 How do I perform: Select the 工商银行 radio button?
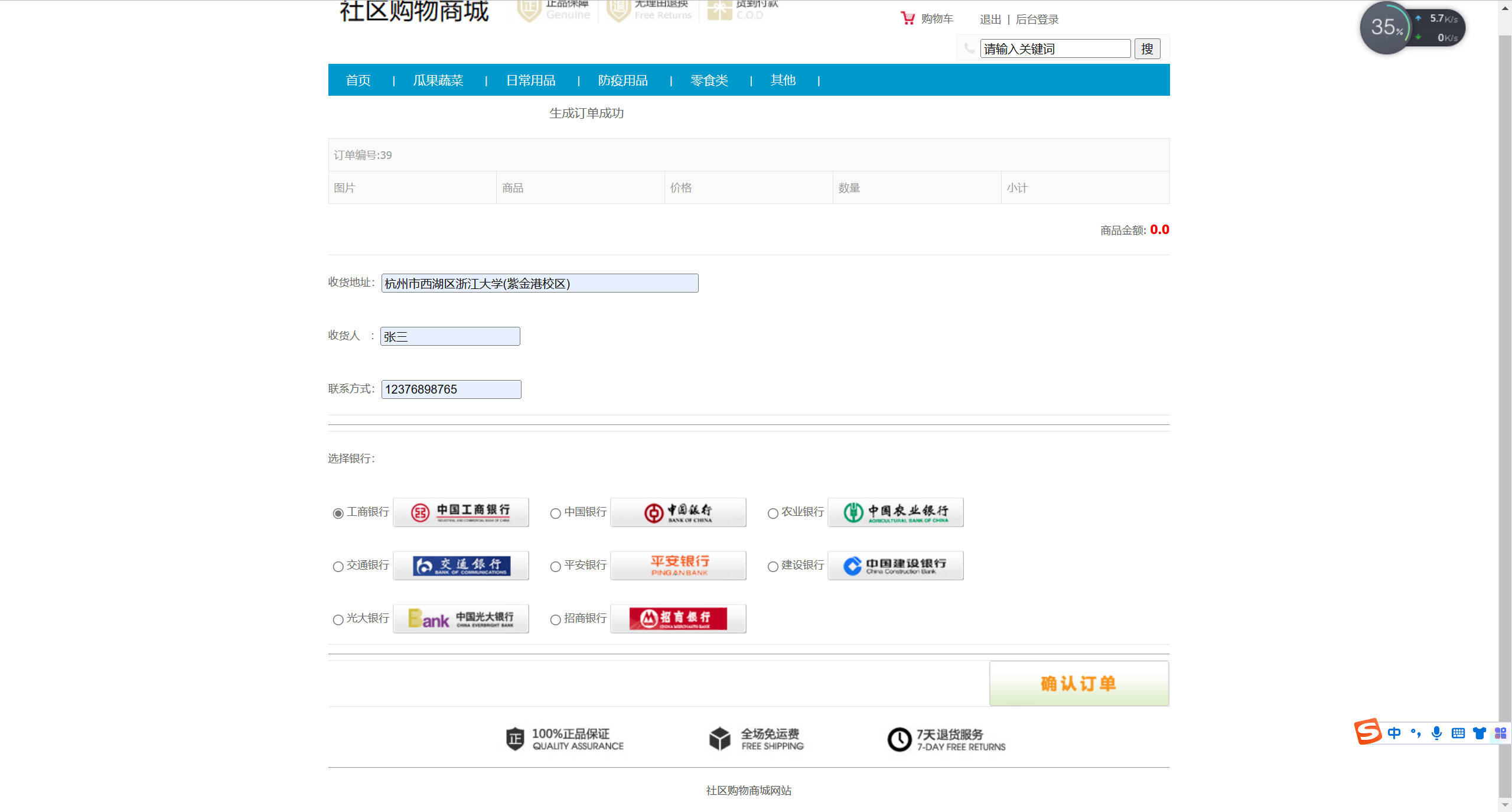click(x=338, y=513)
